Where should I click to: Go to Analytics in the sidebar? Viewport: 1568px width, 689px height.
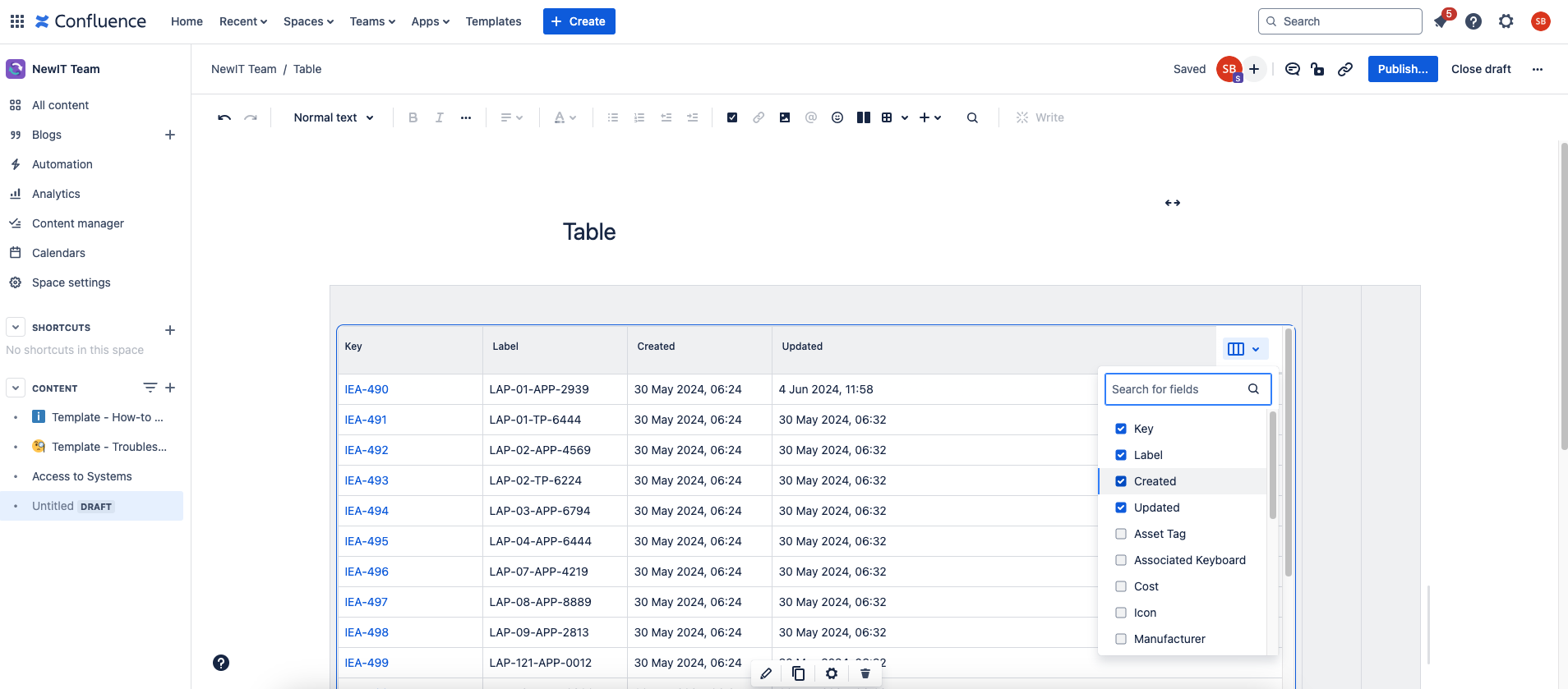tap(56, 194)
